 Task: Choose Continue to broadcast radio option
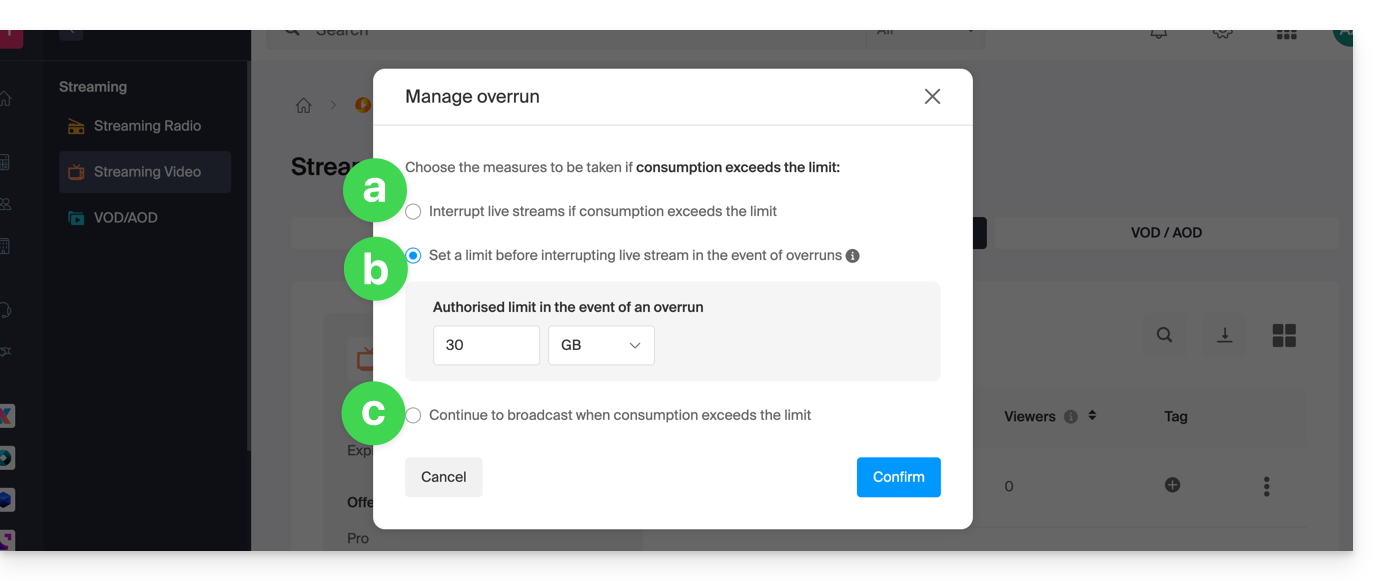414,415
